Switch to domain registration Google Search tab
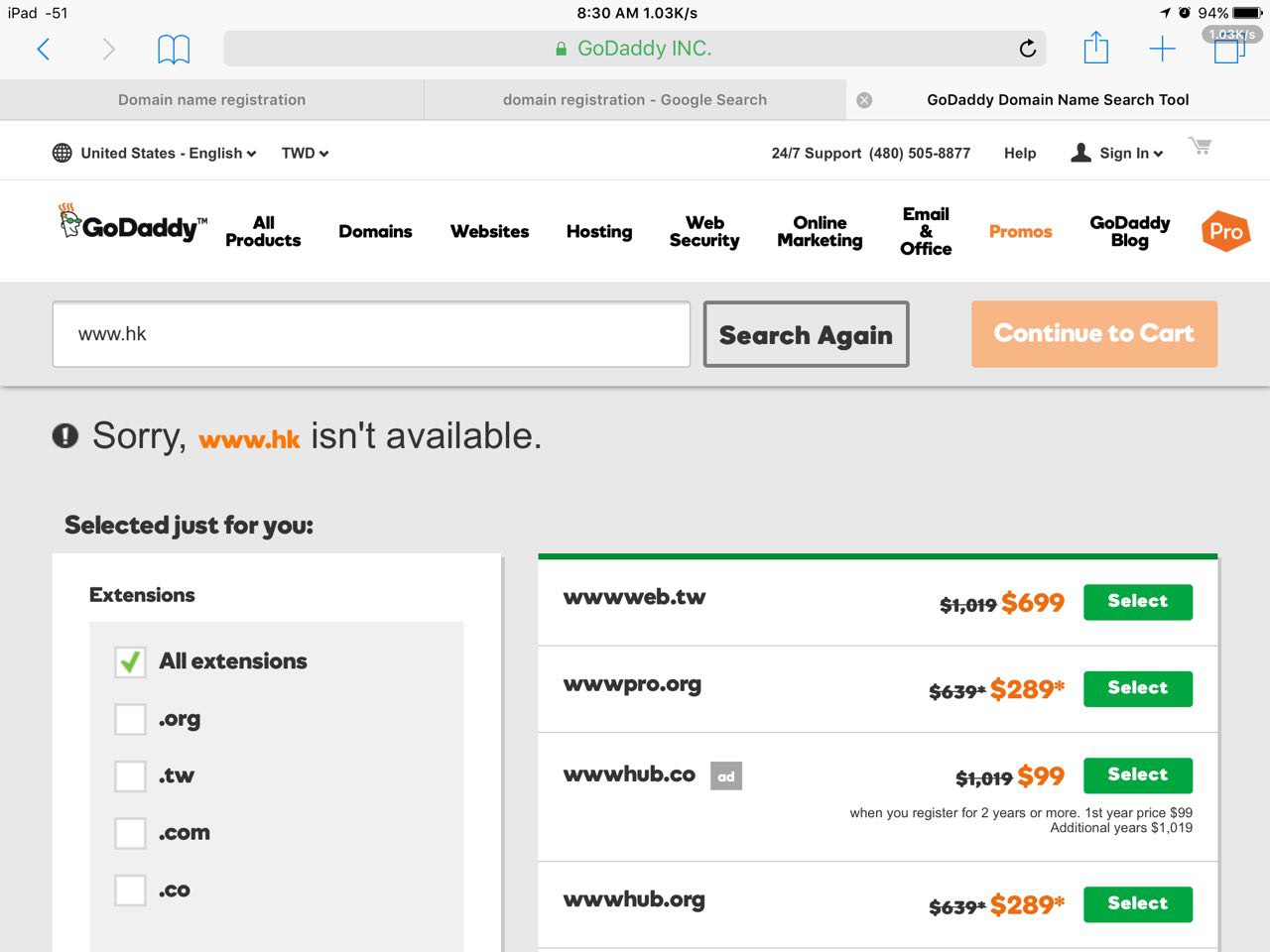Viewport: 1270px width, 952px height. (635, 100)
